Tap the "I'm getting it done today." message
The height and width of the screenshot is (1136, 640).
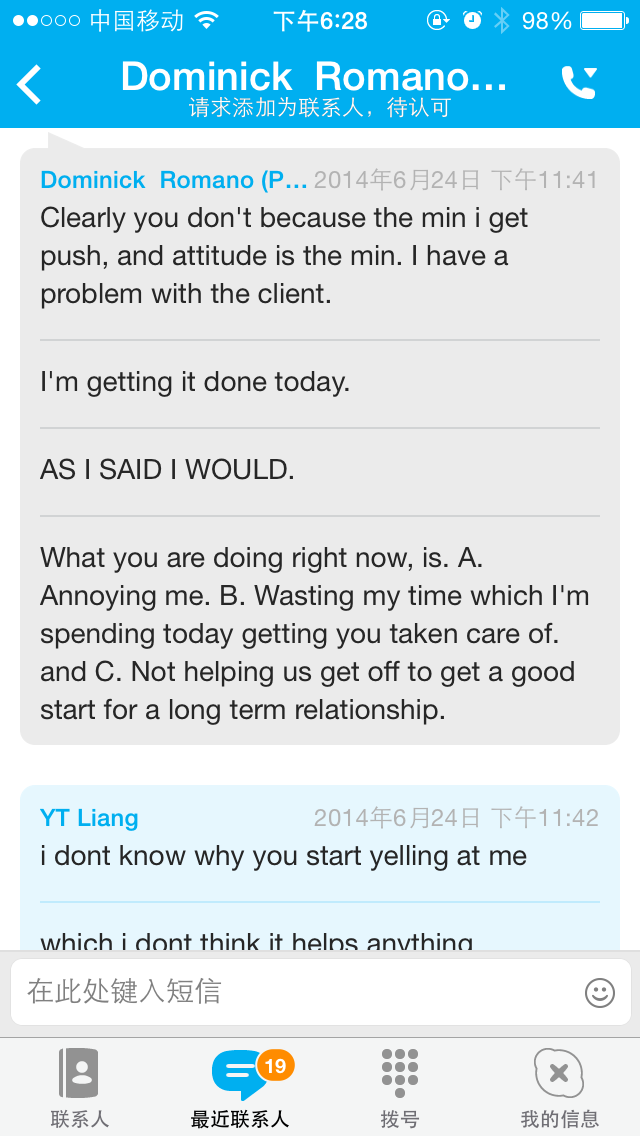click(195, 382)
